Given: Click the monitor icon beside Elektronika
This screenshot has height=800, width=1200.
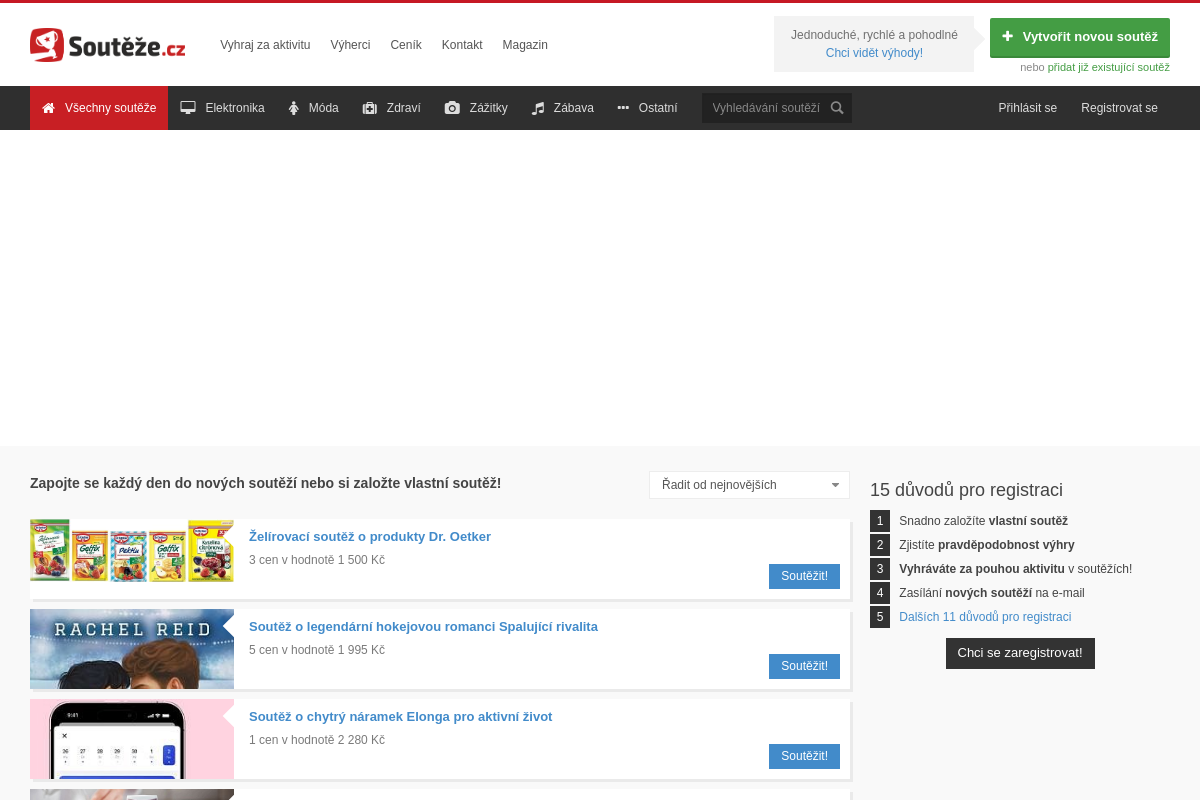Looking at the screenshot, I should 188,108.
